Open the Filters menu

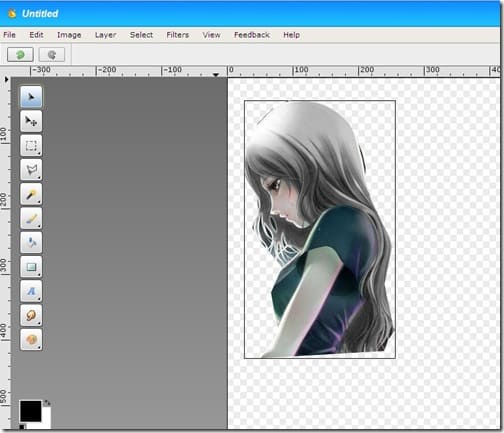coord(178,35)
